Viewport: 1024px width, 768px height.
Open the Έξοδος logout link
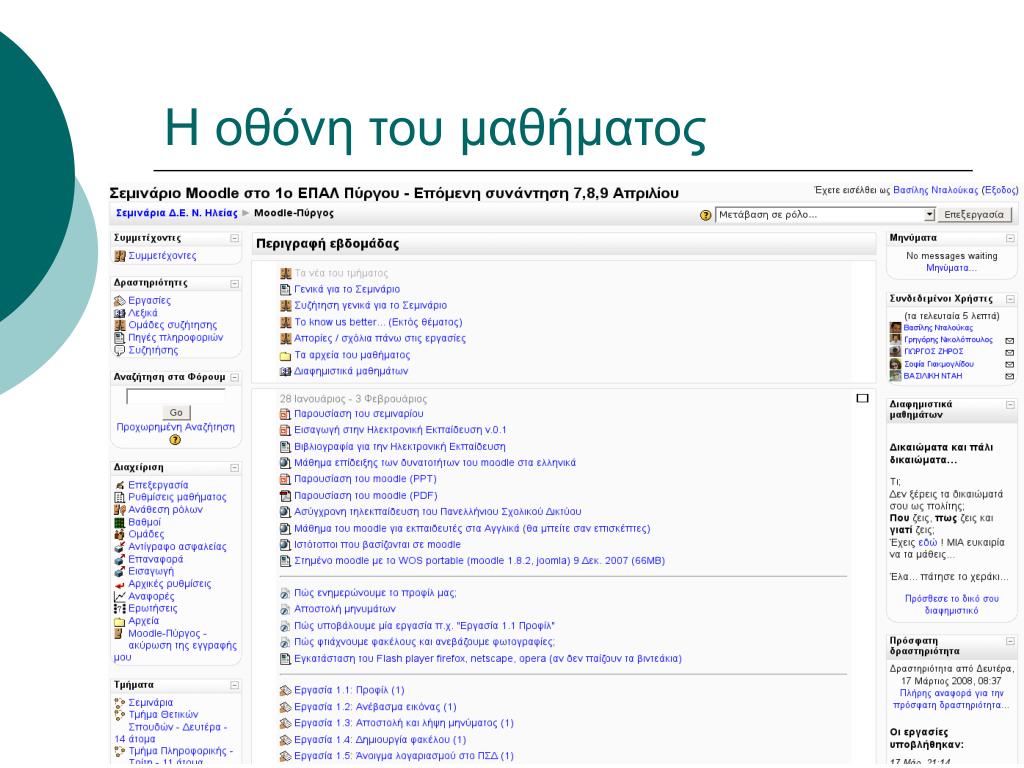(999, 189)
